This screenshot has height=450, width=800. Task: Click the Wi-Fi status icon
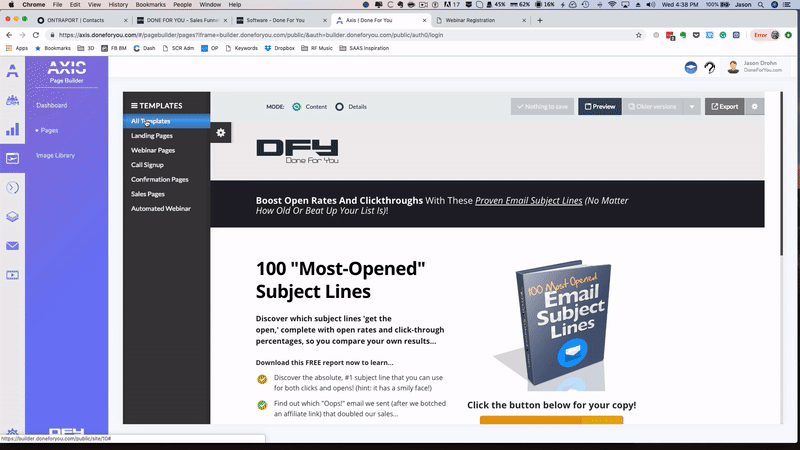click(x=612, y=5)
